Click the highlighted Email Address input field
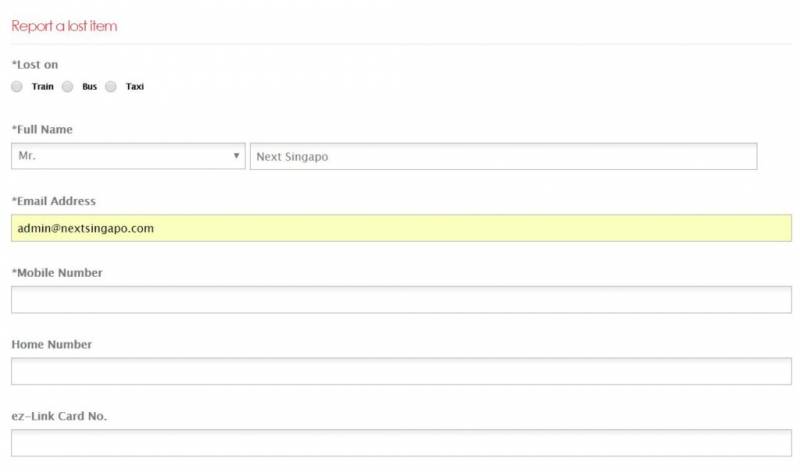Image resolution: width=800 pixels, height=472 pixels. 401,228
